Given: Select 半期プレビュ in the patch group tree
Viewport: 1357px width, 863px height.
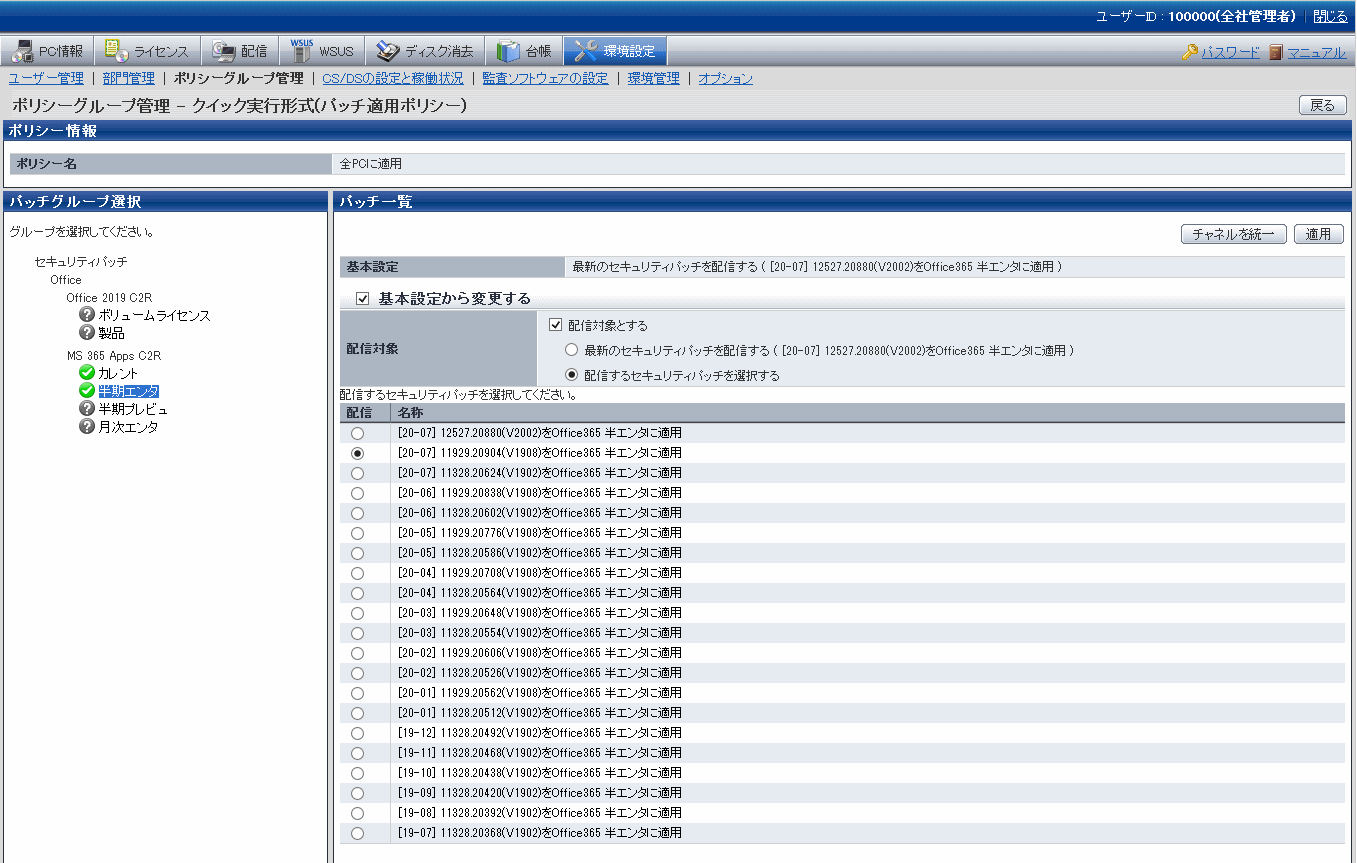Looking at the screenshot, I should click(x=133, y=409).
